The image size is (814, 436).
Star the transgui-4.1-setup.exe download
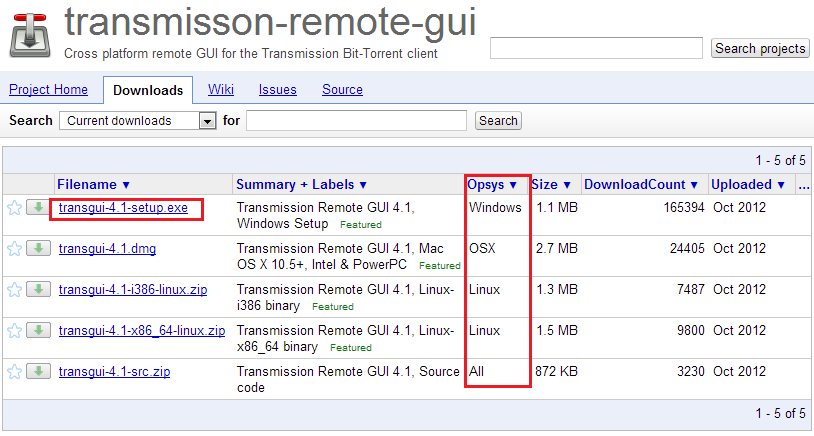pyautogui.click(x=14, y=208)
